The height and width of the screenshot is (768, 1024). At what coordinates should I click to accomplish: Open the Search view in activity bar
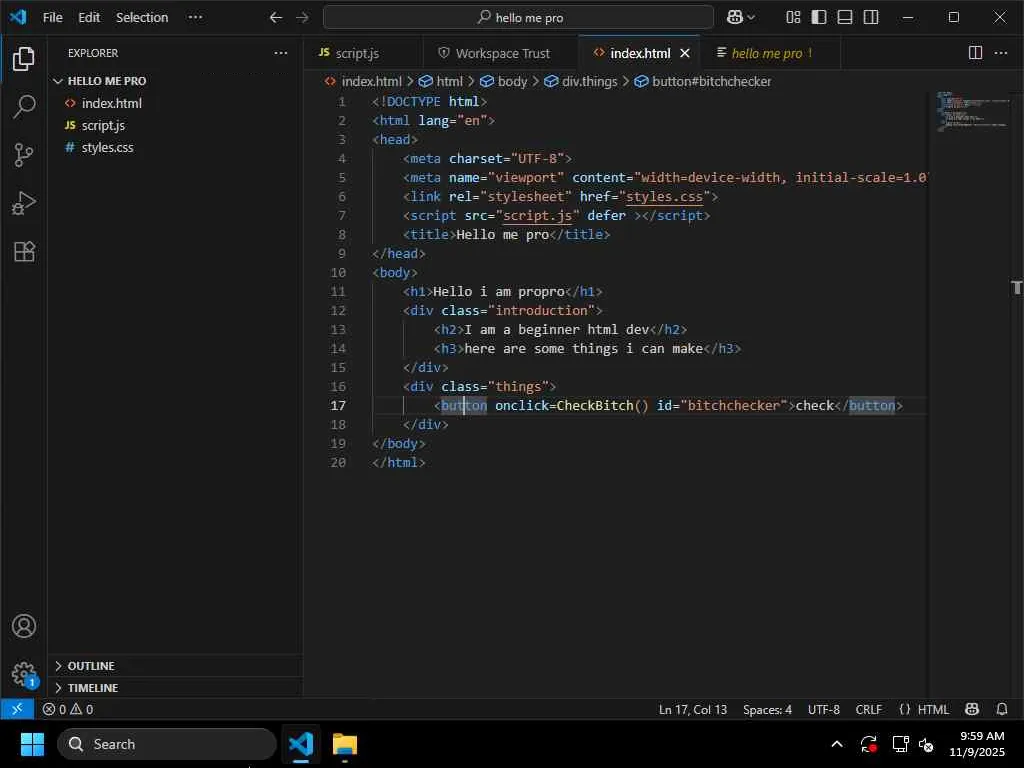tap(24, 107)
